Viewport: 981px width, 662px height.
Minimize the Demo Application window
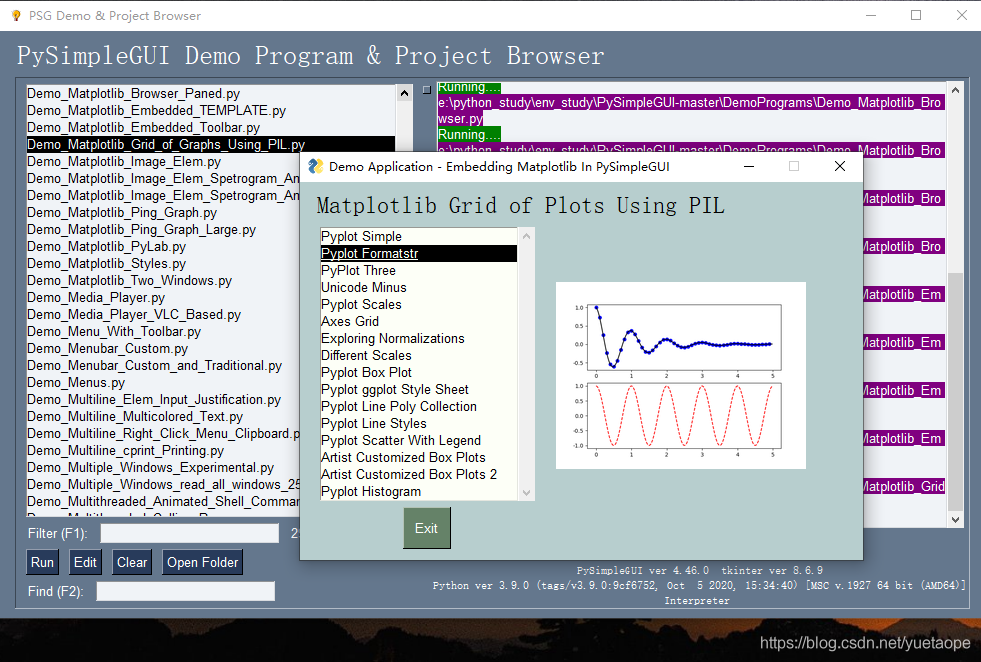[x=749, y=166]
